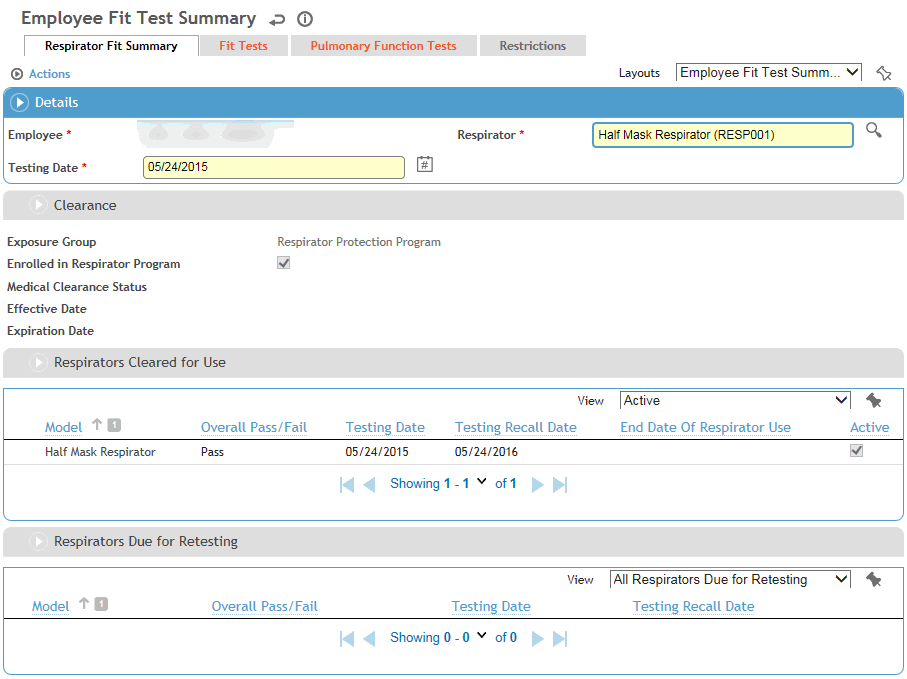Go to last page in Cleared grid
Image resolution: width=907 pixels, height=679 pixels.
tap(560, 484)
